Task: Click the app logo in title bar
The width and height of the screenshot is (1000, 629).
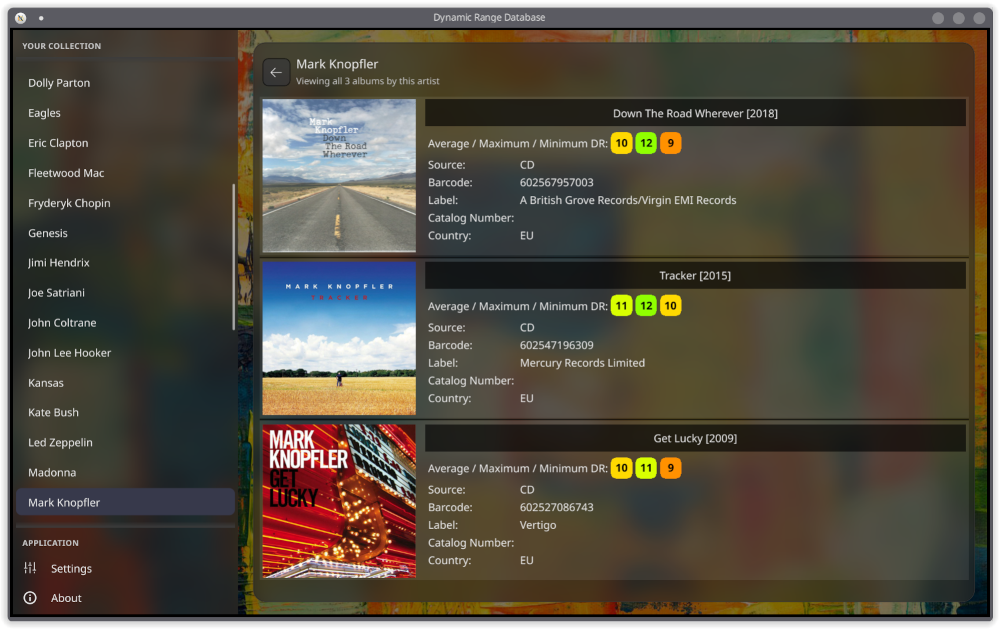Action: [20, 18]
